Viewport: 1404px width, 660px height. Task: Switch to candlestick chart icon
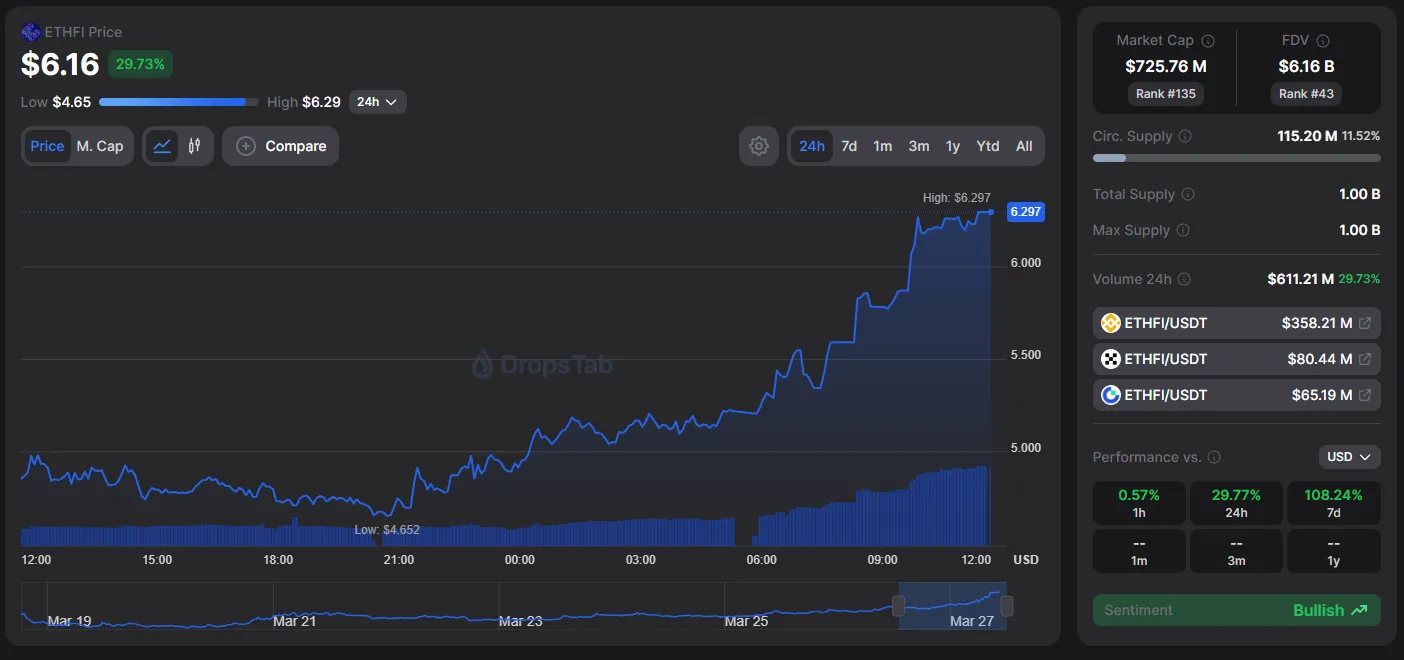pyautogui.click(x=194, y=146)
